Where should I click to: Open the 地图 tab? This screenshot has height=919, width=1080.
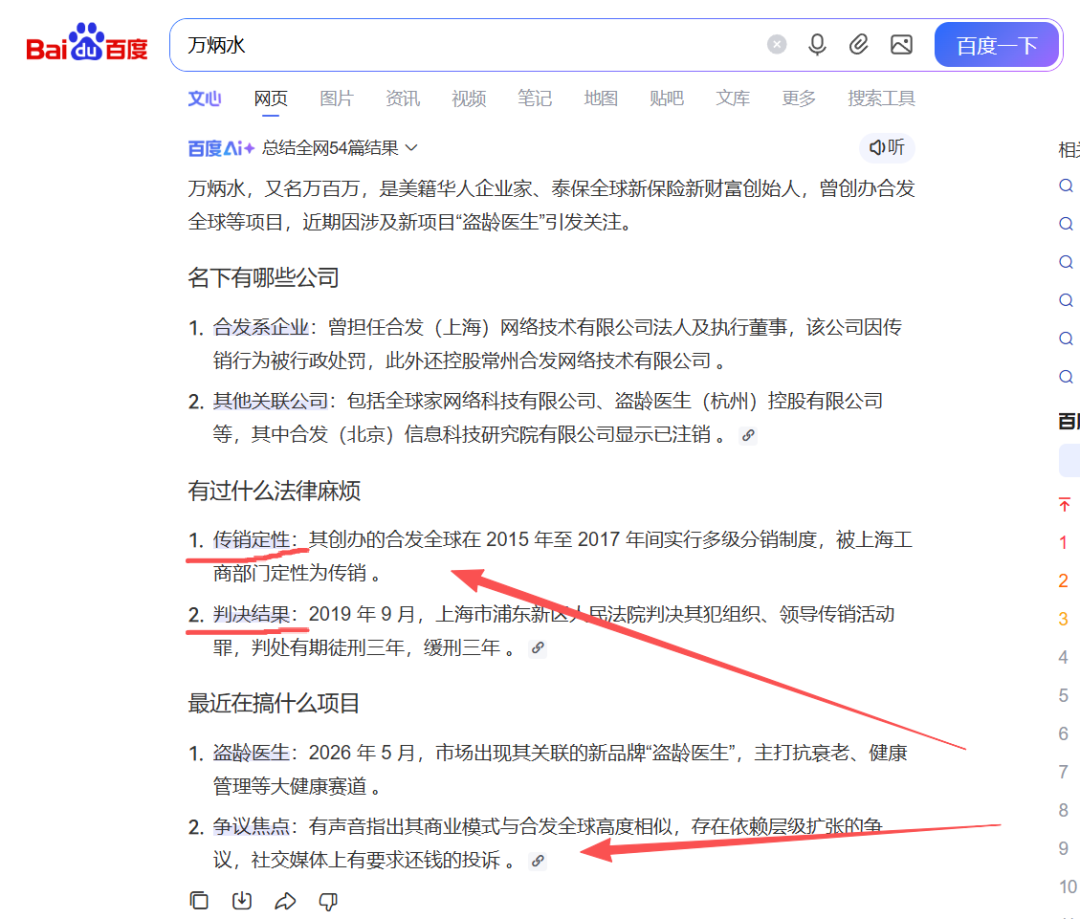pyautogui.click(x=601, y=99)
